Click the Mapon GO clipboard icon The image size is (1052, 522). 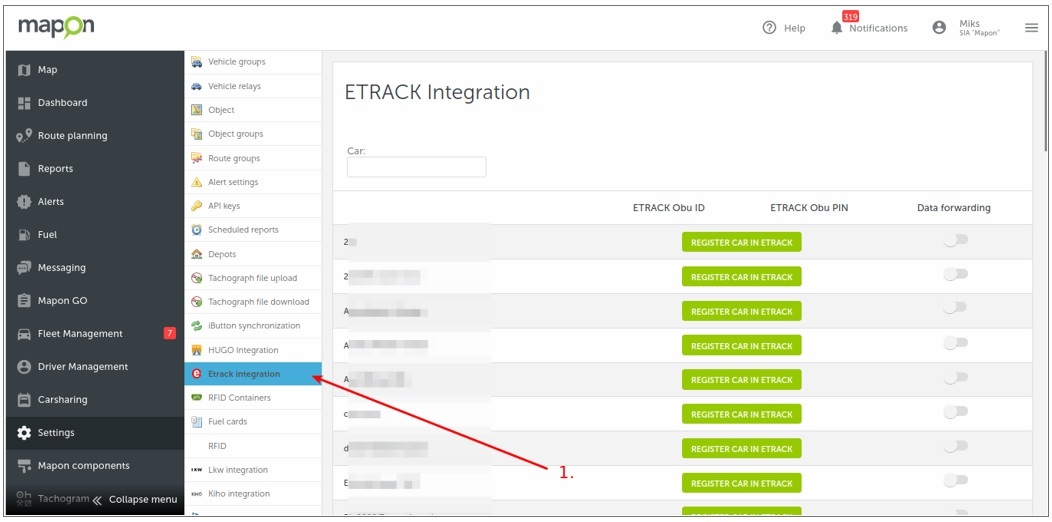(x=24, y=301)
